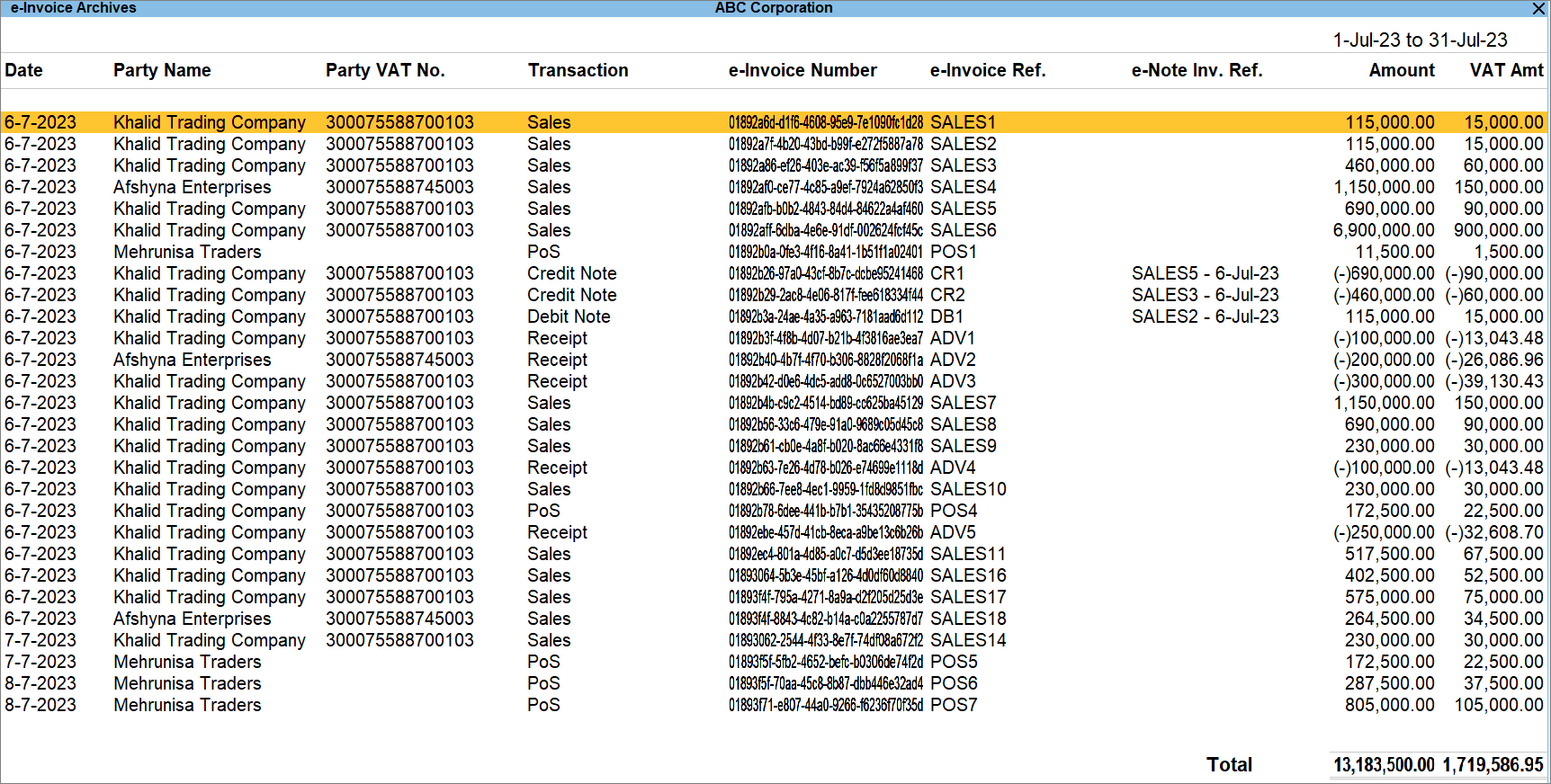Viewport: 1551px width, 784px height.
Task: Click the Party Name column header
Action: coord(162,70)
